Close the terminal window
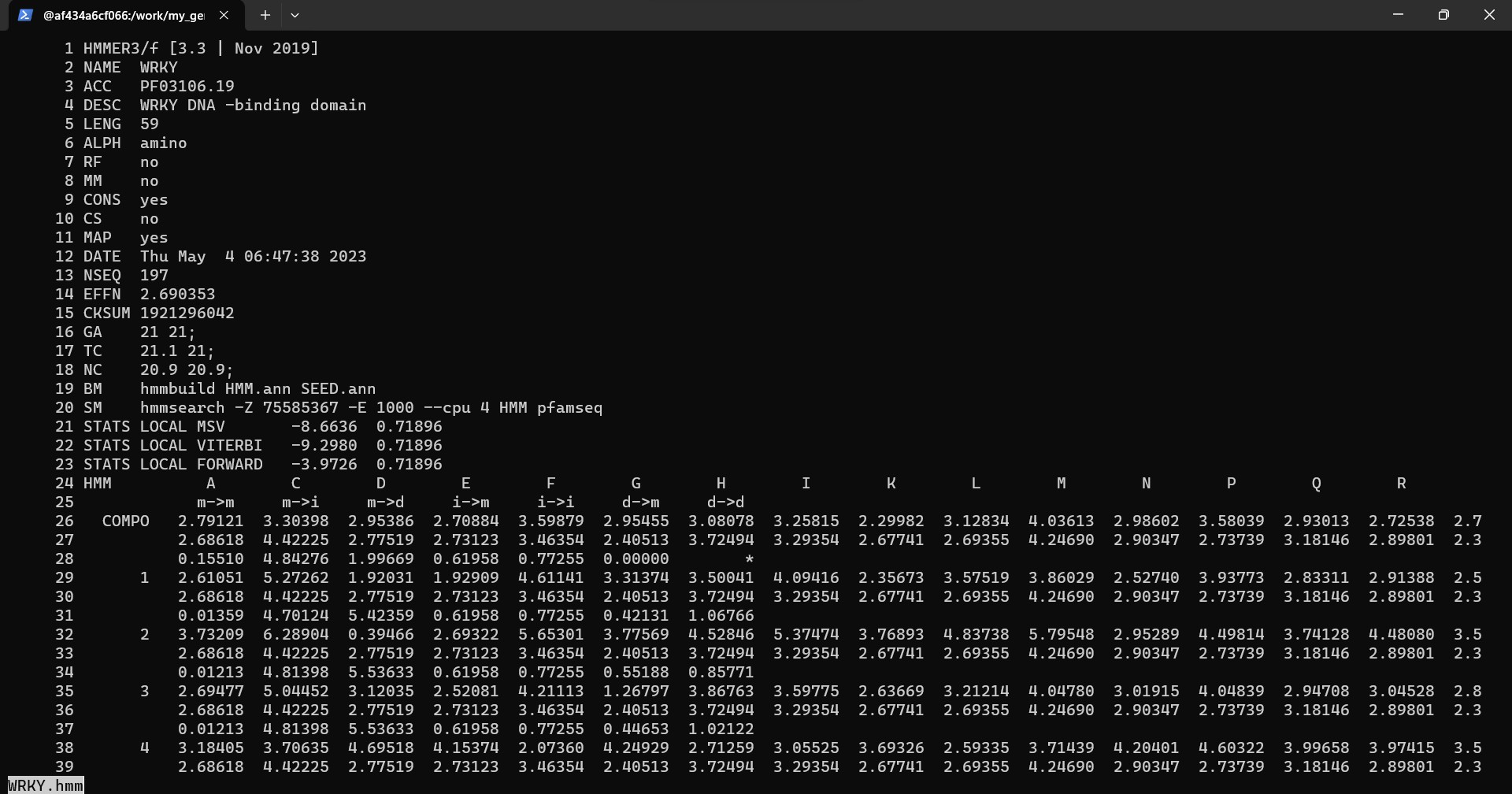This screenshot has height=794, width=1512. point(1489,15)
